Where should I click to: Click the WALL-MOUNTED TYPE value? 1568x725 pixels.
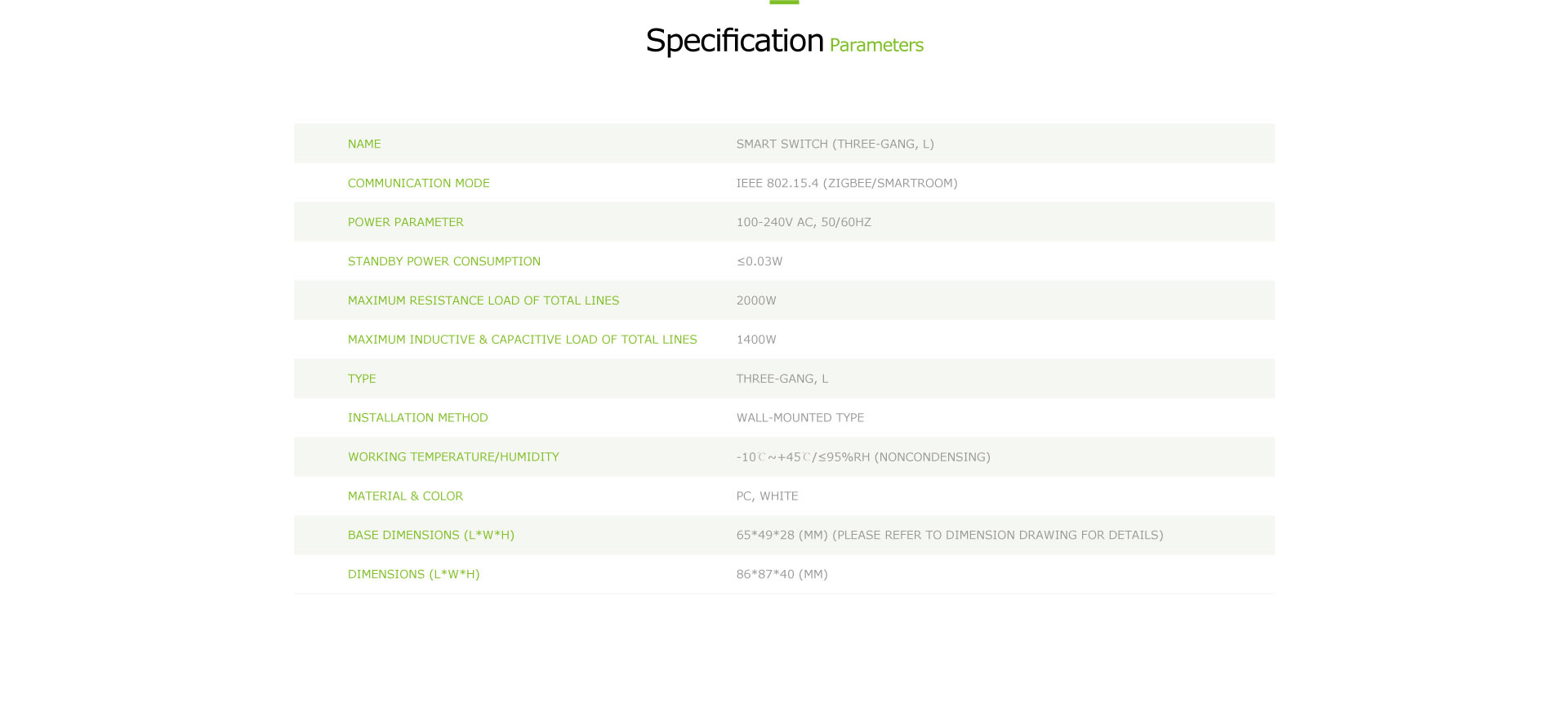[x=800, y=417]
